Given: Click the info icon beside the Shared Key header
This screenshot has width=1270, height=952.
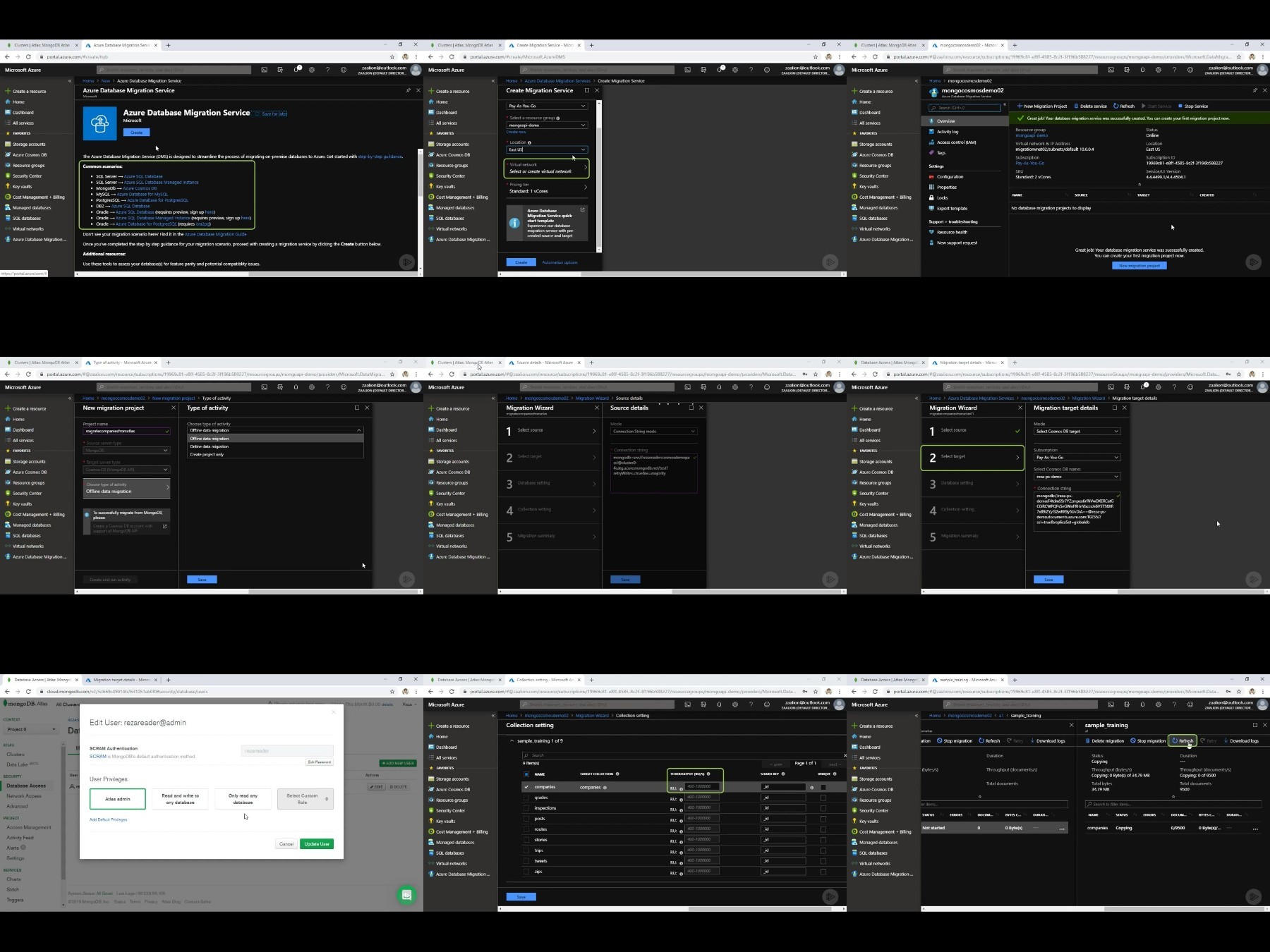Looking at the screenshot, I should coord(783,774).
